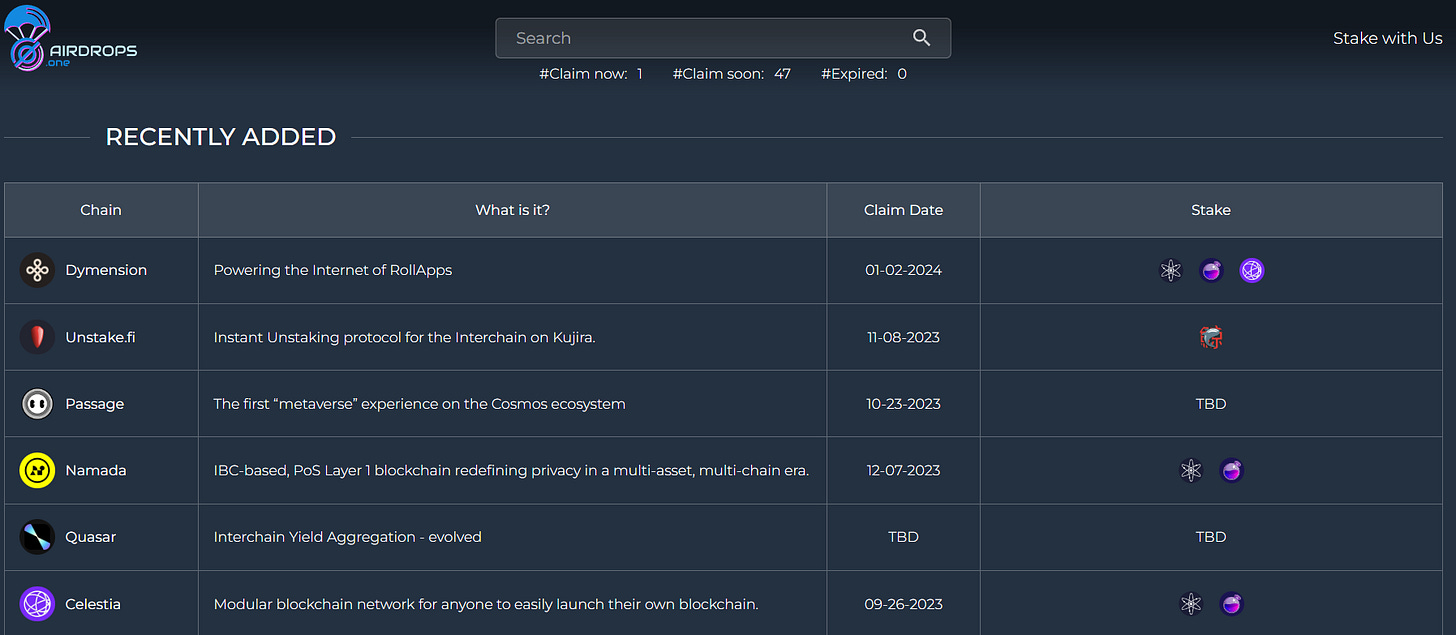Click the Dymension chain logo
This screenshot has height=635, width=1456.
pos(38,270)
